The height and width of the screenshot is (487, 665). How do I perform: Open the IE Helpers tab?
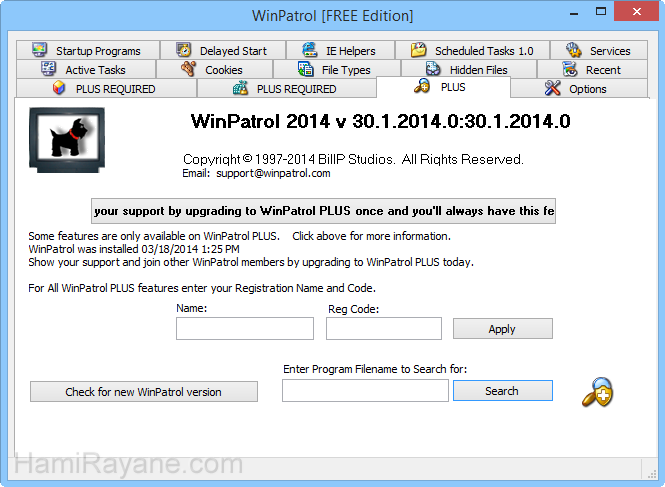coord(341,50)
